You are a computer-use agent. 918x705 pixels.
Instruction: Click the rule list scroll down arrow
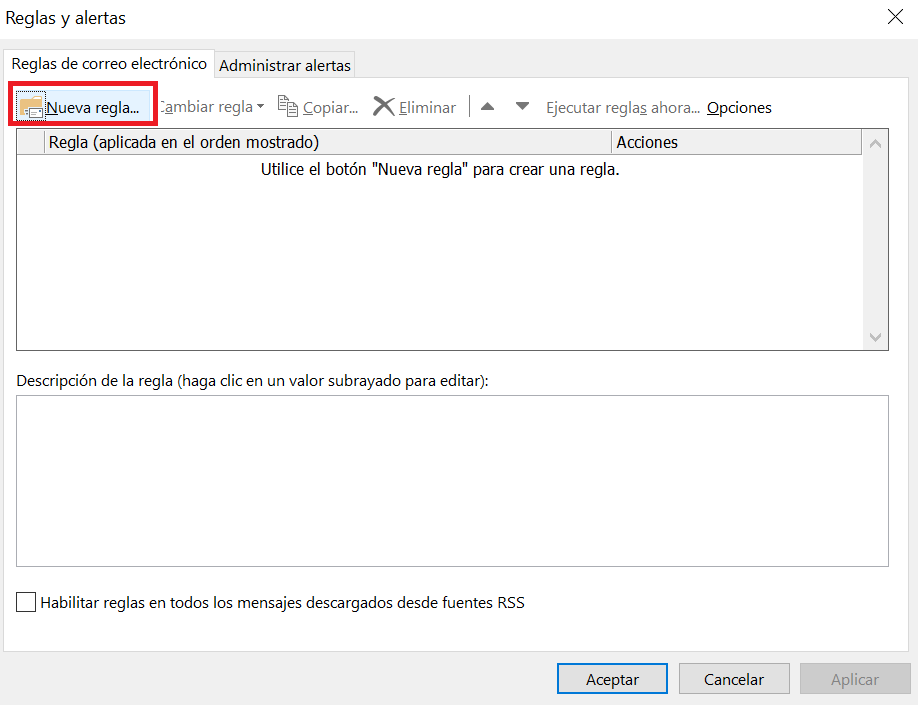[875, 337]
